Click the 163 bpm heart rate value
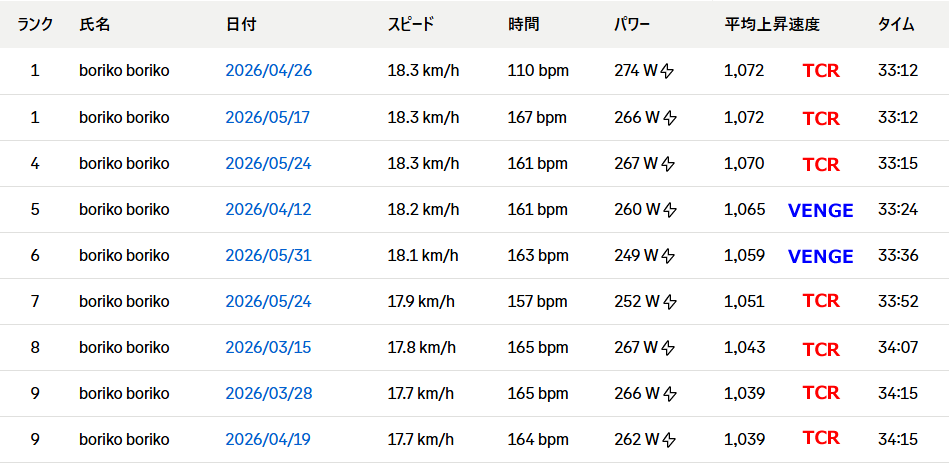The width and height of the screenshot is (949, 463). (538, 255)
